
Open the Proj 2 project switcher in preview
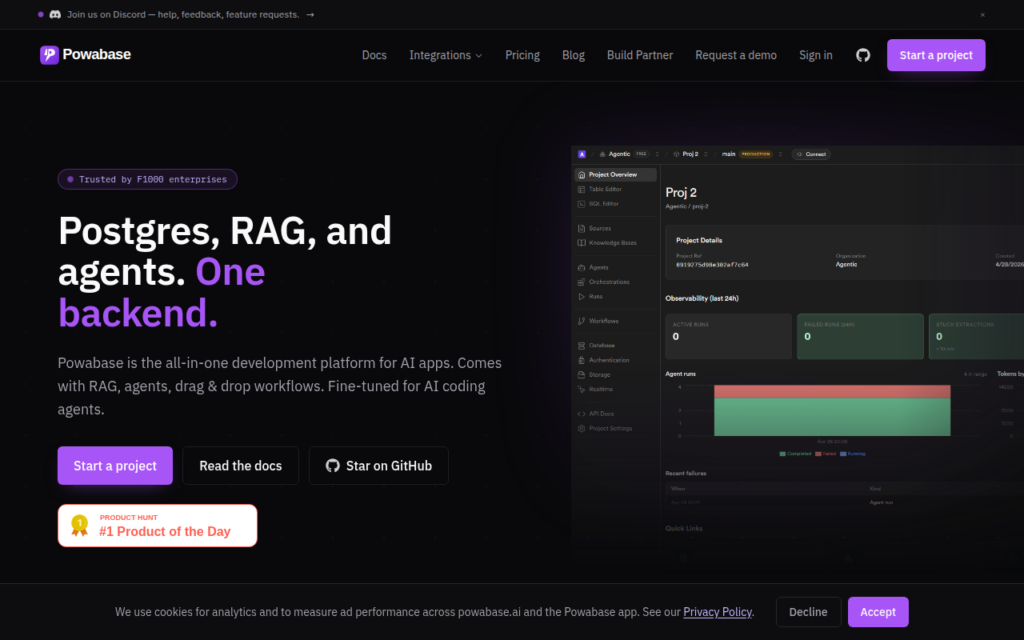click(x=705, y=154)
